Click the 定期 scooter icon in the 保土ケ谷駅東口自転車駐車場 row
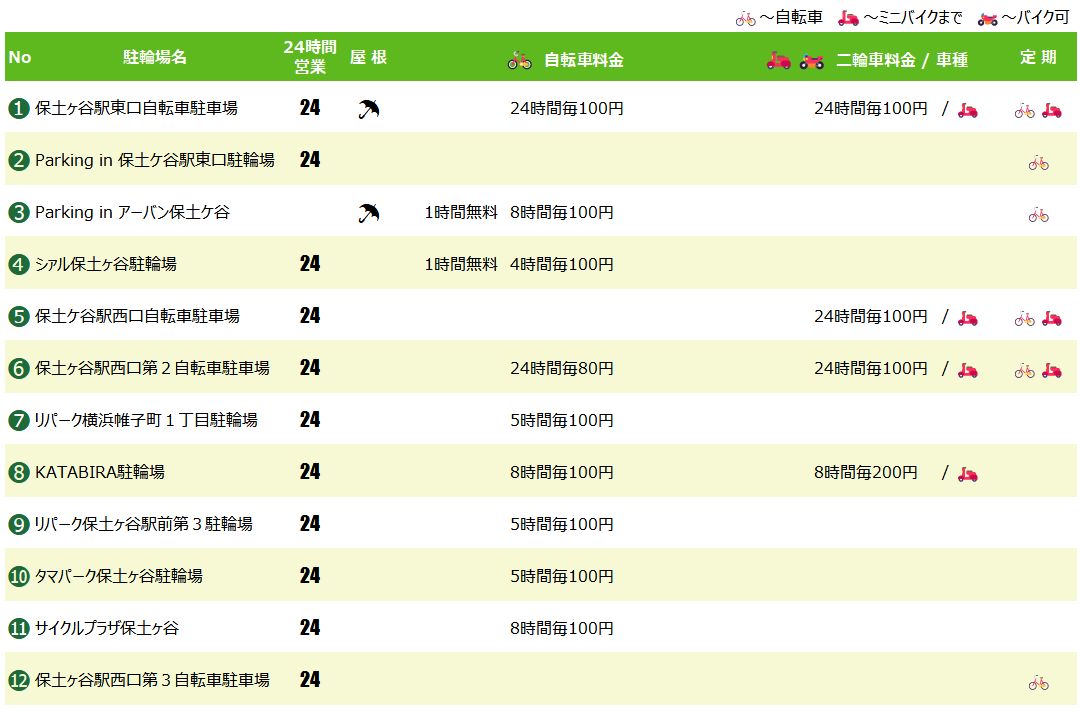The width and height of the screenshot is (1080, 712). coord(1052,110)
